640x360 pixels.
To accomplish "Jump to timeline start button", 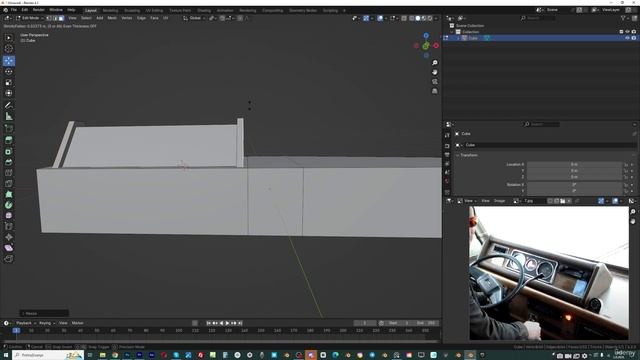I will (x=209, y=323).
